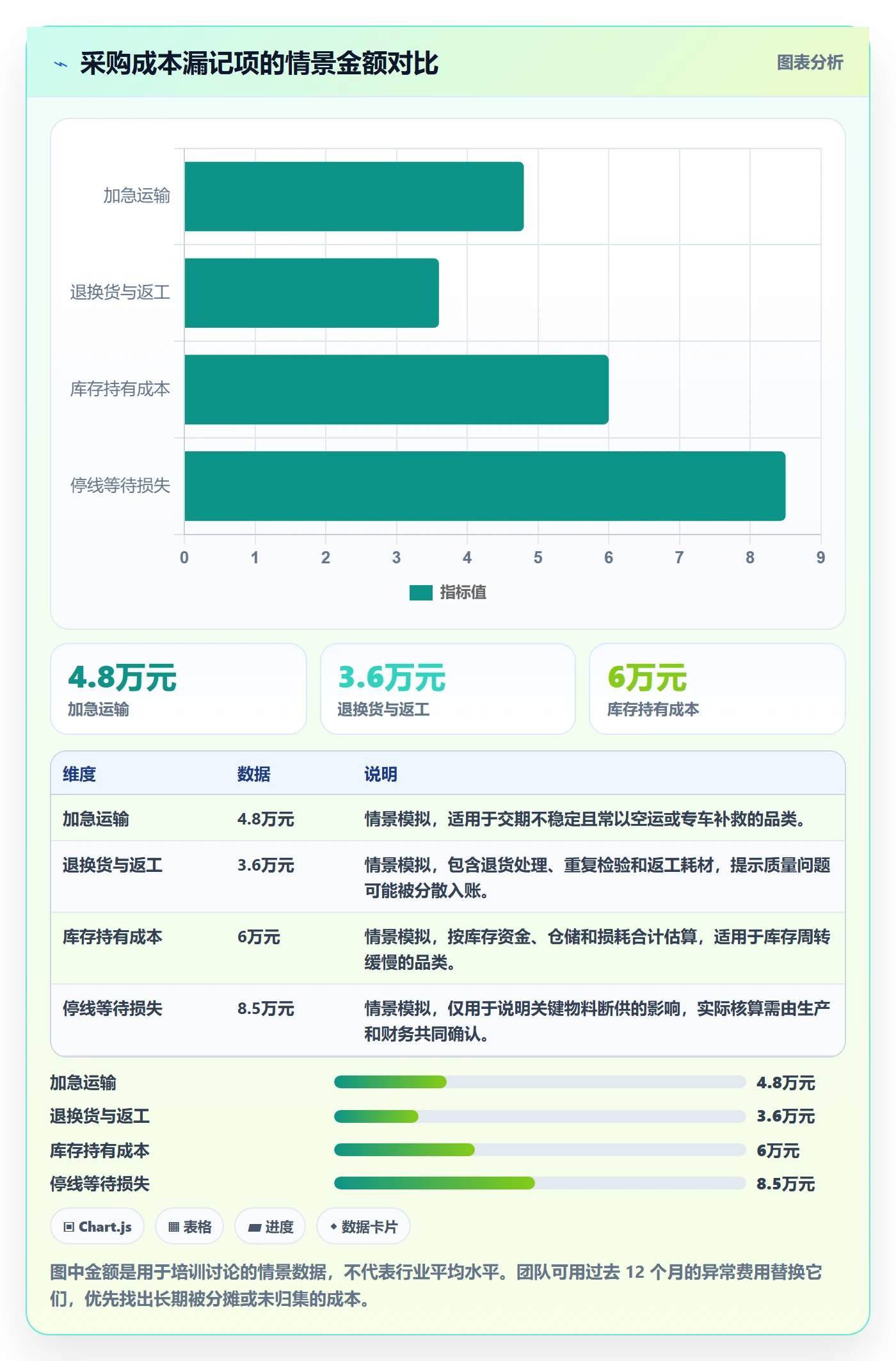The image size is (896, 1361).
Task: Click the 加急运输 bar in the chart
Action: click(354, 197)
